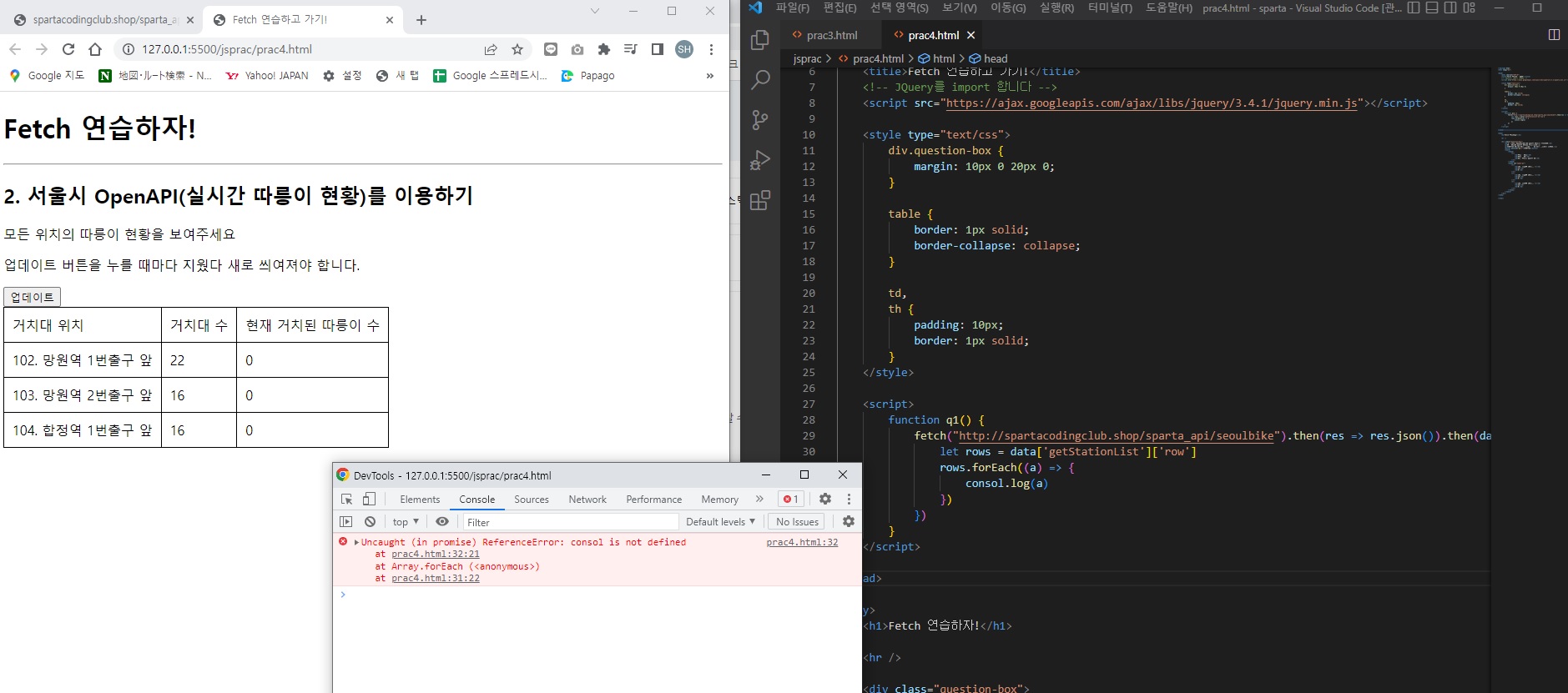Viewport: 1568px width, 693px height.
Task: Open the Default levels dropdown
Action: click(x=720, y=522)
